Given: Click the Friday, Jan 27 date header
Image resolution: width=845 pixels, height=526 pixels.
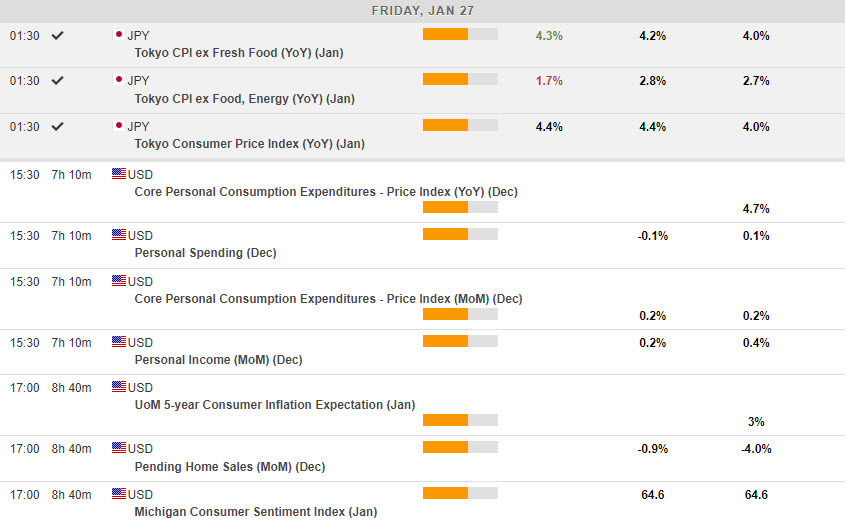Looking at the screenshot, I should 422,10.
